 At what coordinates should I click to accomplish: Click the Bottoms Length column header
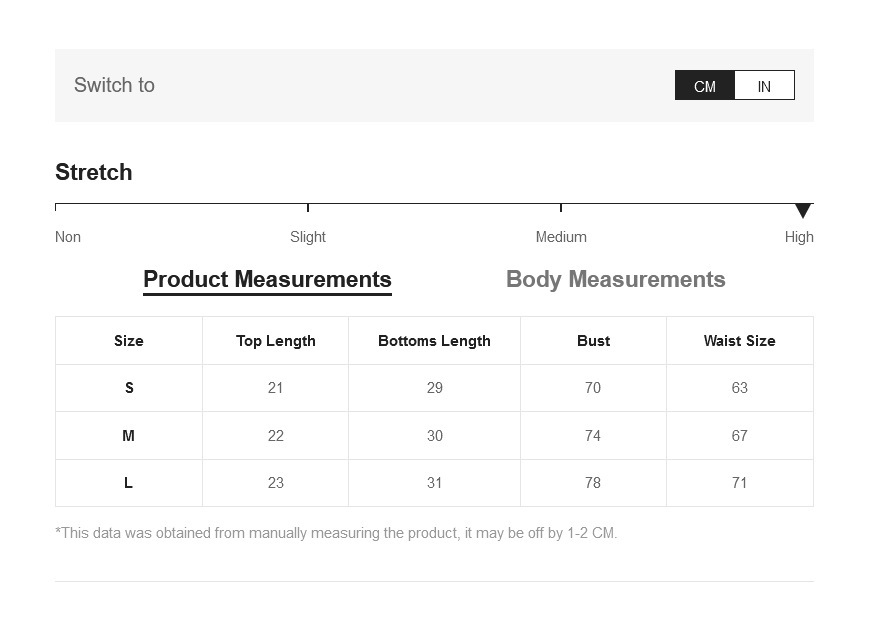tap(434, 341)
